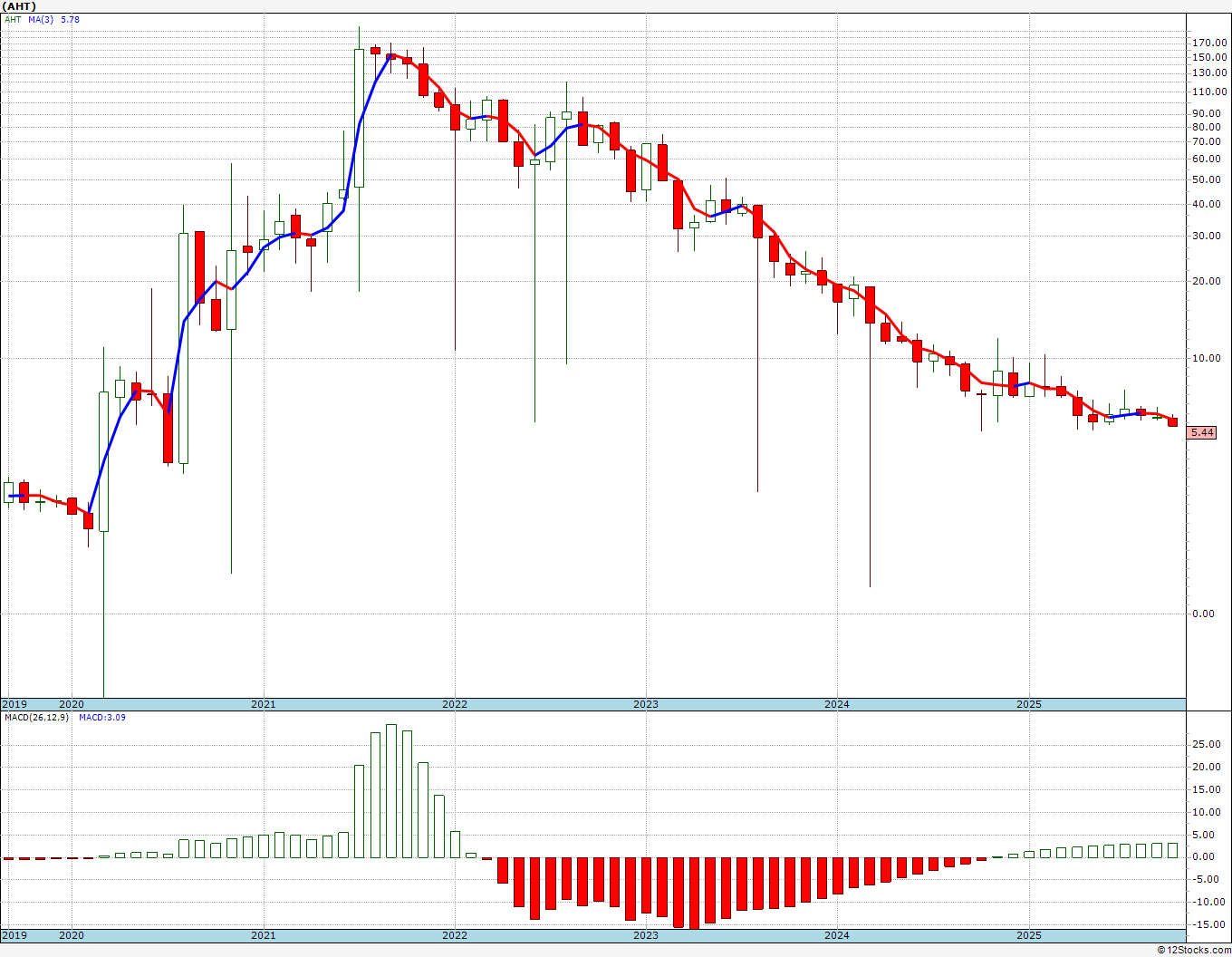
Task: Click the 15.00 MACD axis label
Action: point(1206,789)
